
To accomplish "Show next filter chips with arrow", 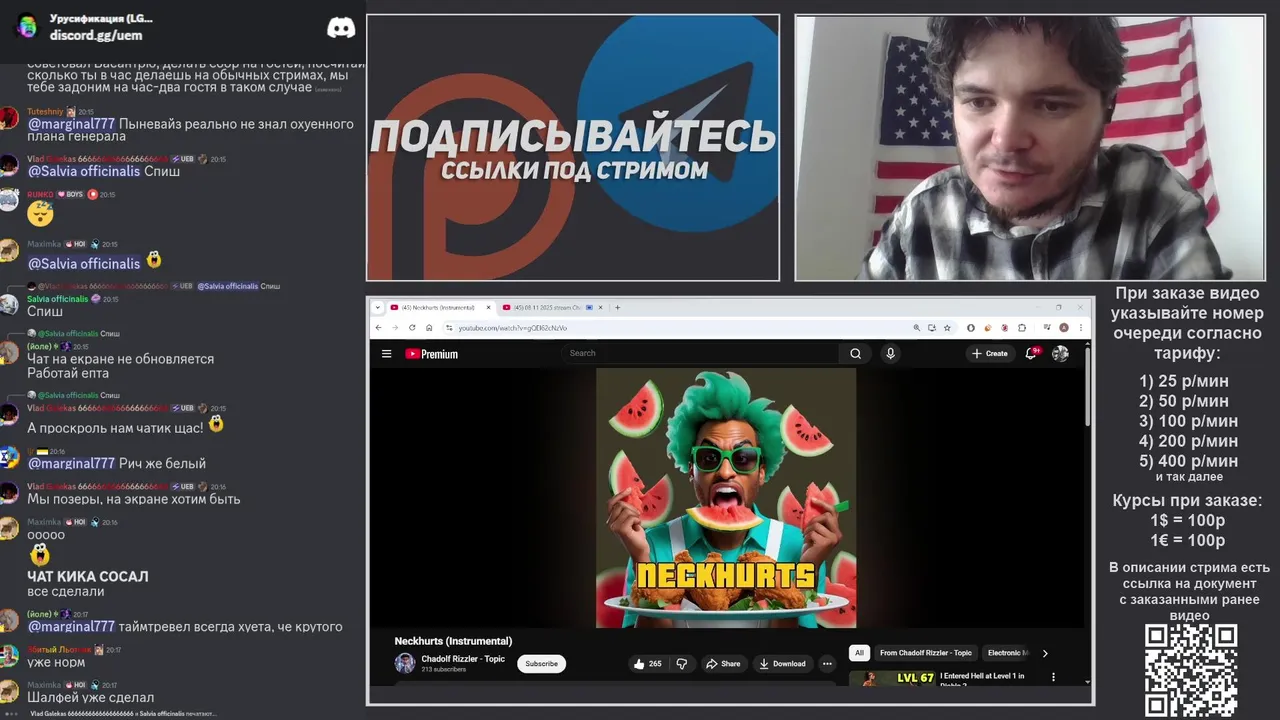I will click(x=1045, y=653).
